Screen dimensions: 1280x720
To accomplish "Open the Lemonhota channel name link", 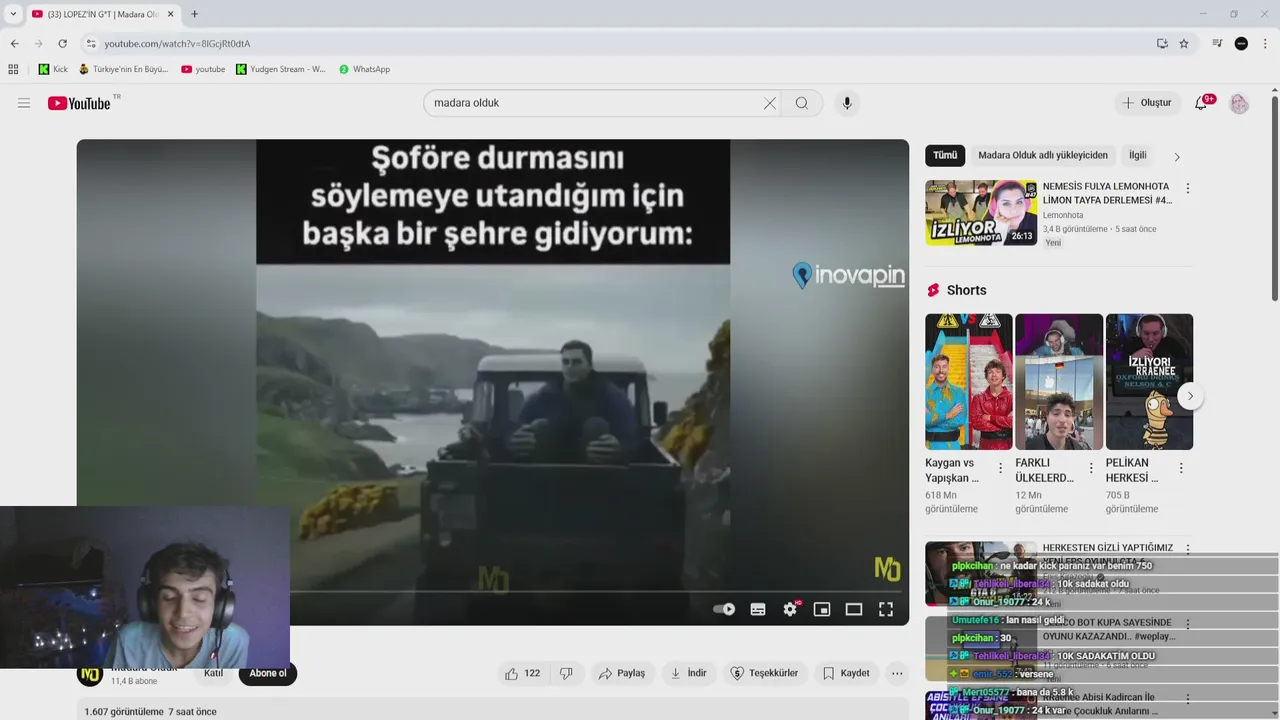I will tap(1063, 215).
